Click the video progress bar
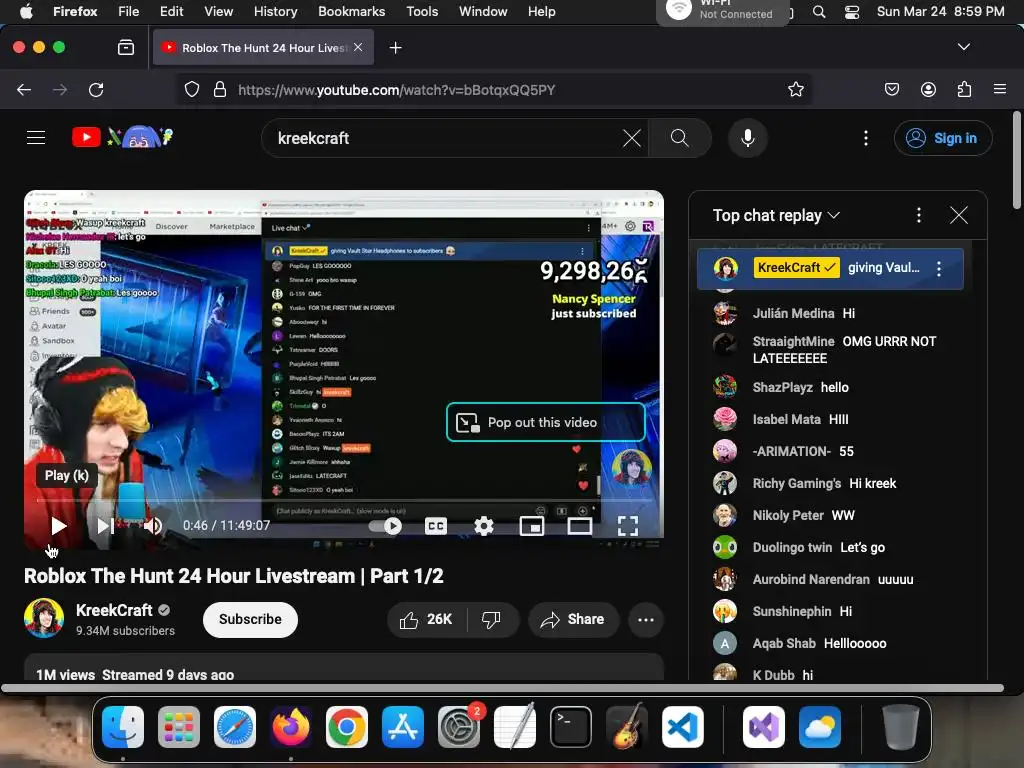The height and width of the screenshot is (768, 1024). click(344, 501)
